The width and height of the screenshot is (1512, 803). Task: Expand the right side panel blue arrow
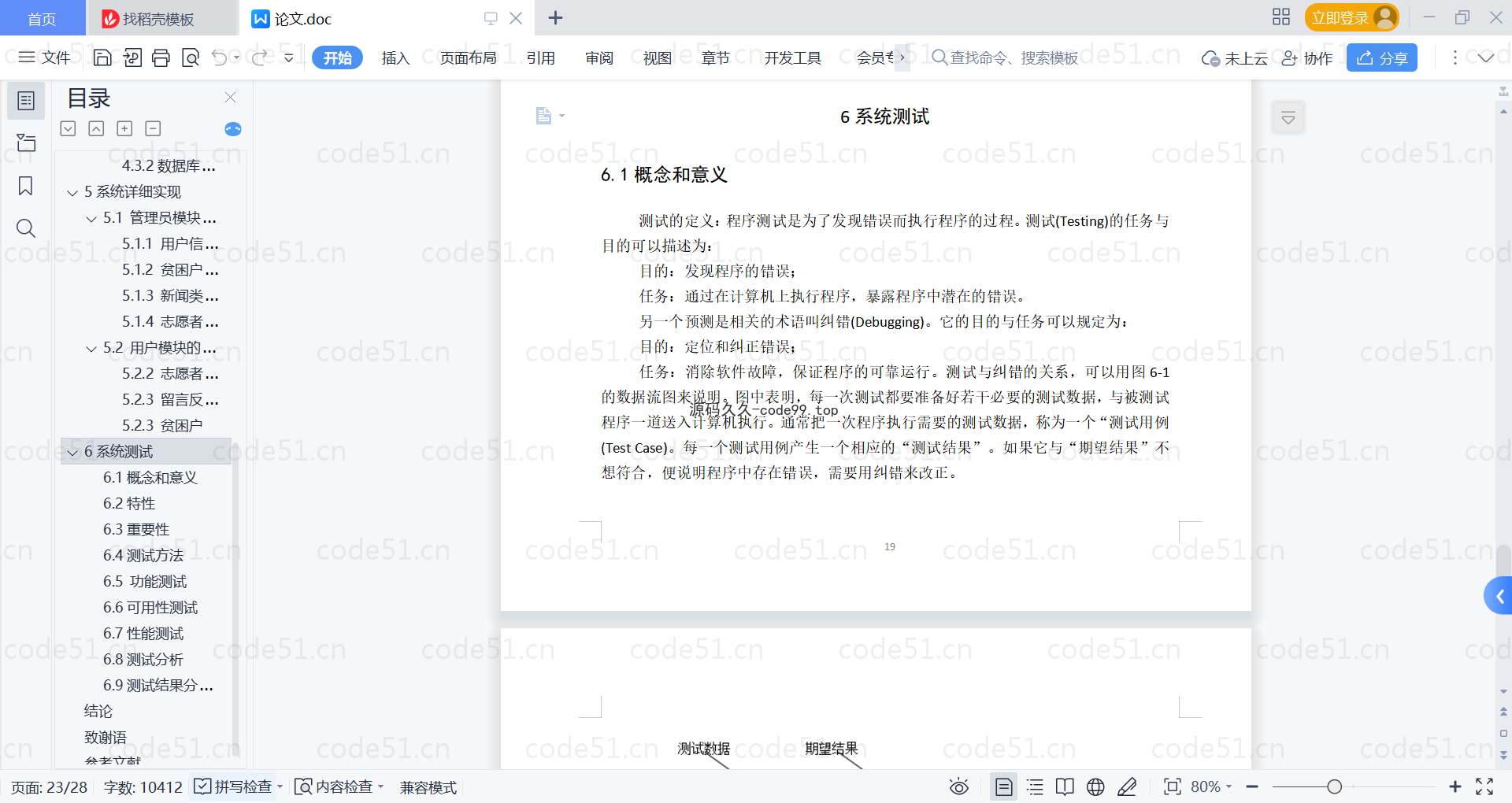coord(1499,596)
